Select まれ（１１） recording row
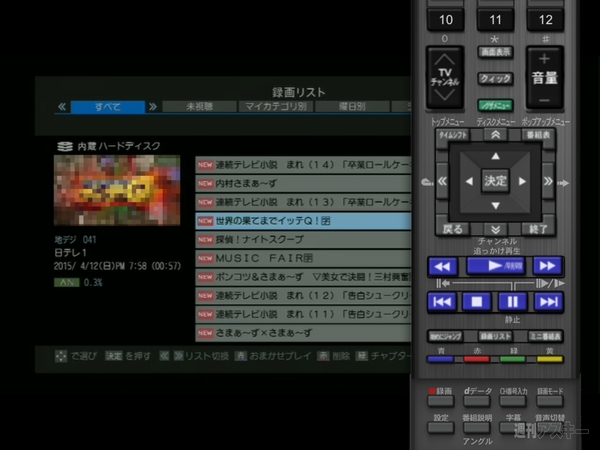 pos(303,315)
